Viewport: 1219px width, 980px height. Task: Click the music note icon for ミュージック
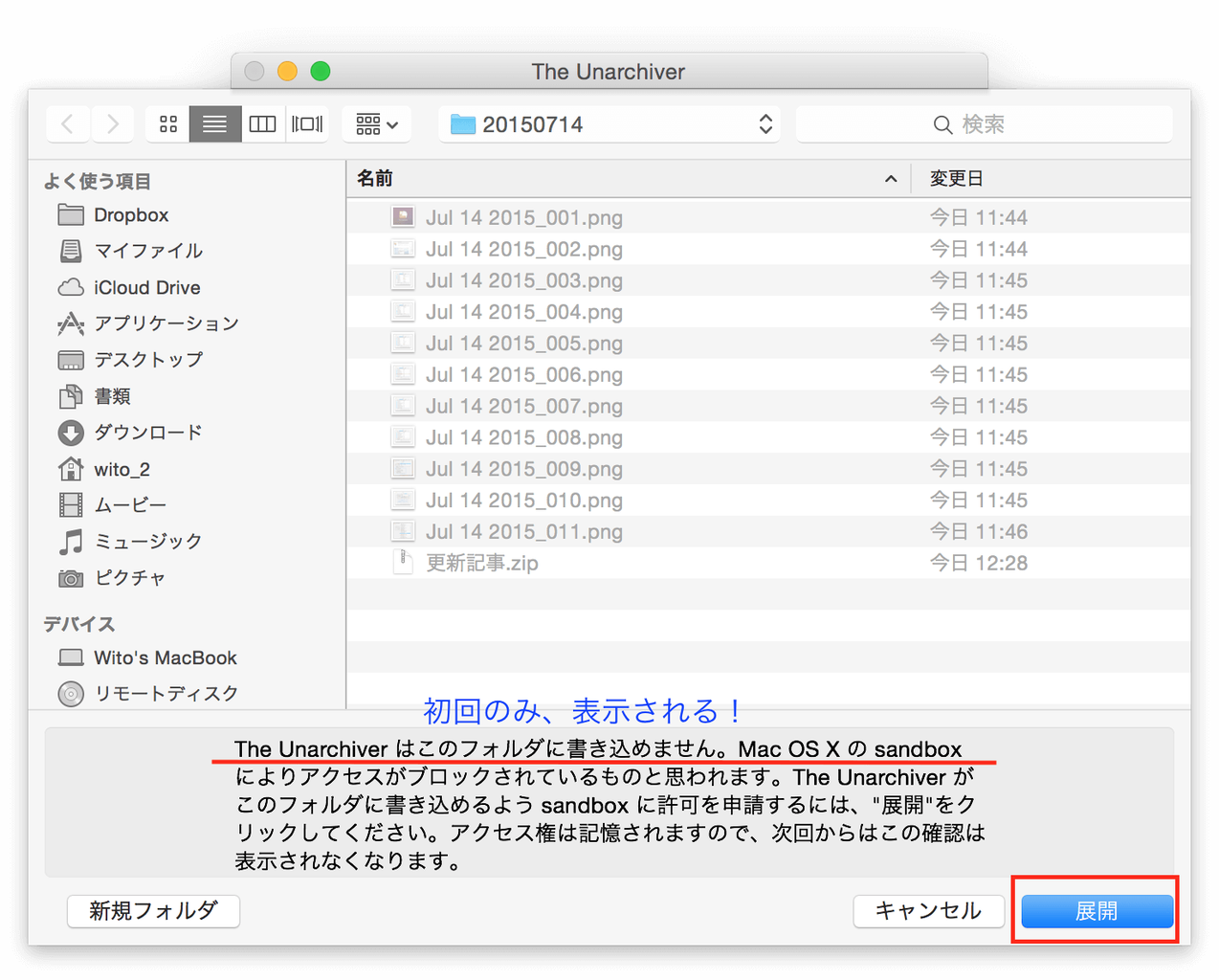tap(71, 542)
